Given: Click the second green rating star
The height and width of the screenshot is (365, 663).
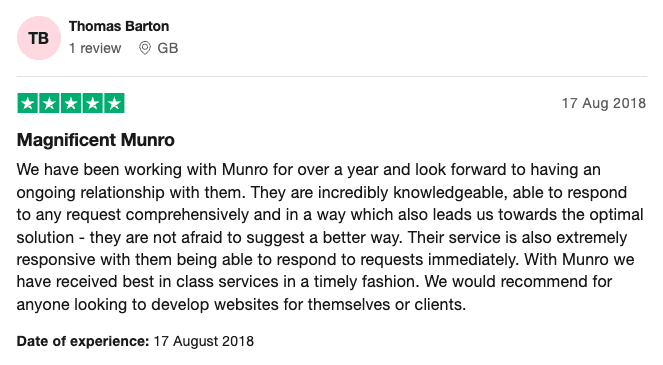Looking at the screenshot, I should 49,103.
